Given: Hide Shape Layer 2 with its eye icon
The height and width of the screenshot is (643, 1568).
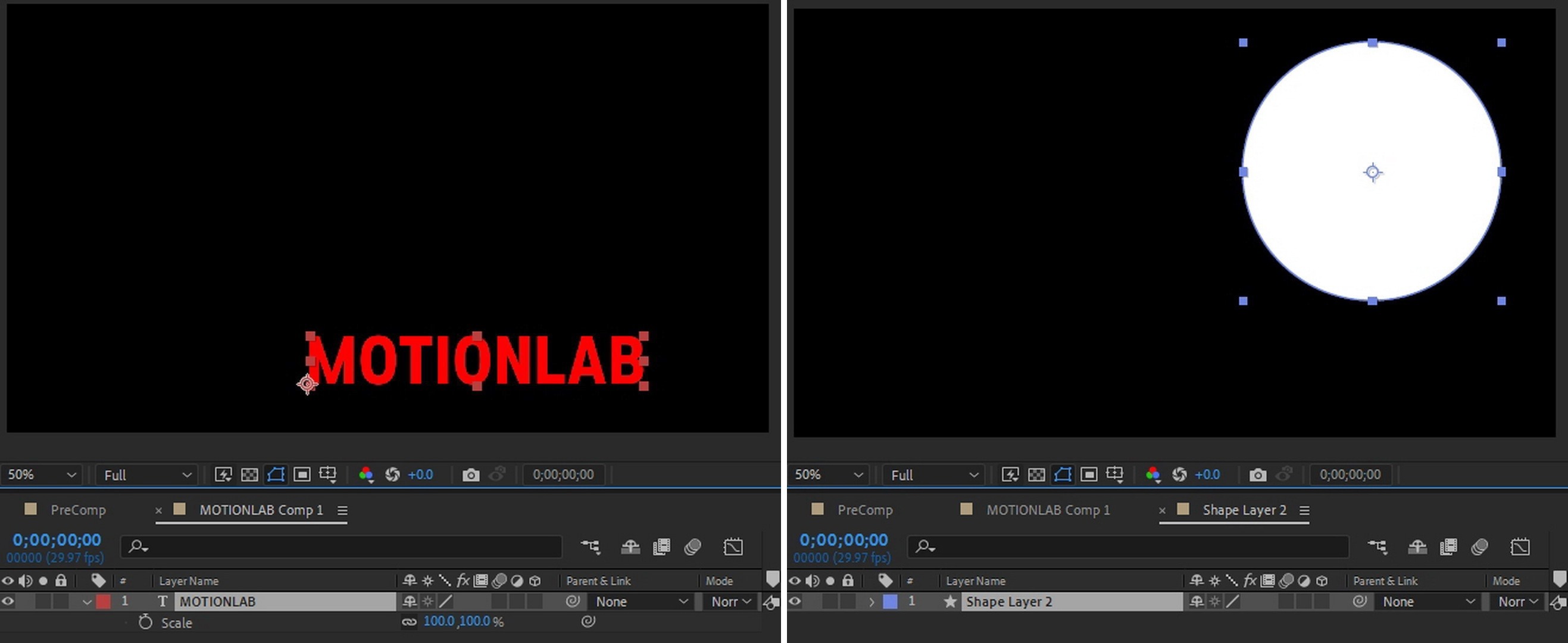Looking at the screenshot, I should coord(795,601).
